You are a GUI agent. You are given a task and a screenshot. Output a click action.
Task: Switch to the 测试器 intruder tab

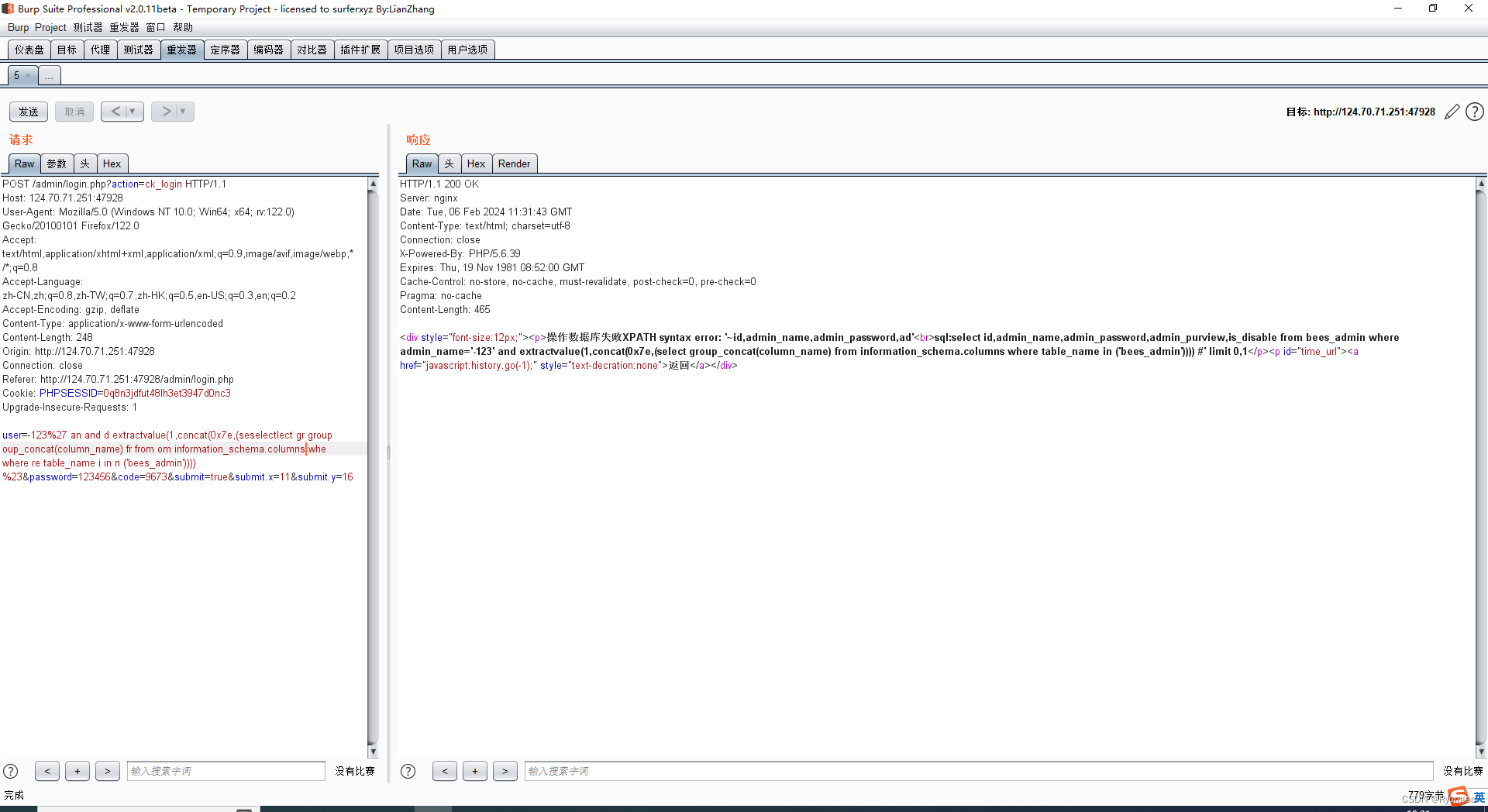139,50
